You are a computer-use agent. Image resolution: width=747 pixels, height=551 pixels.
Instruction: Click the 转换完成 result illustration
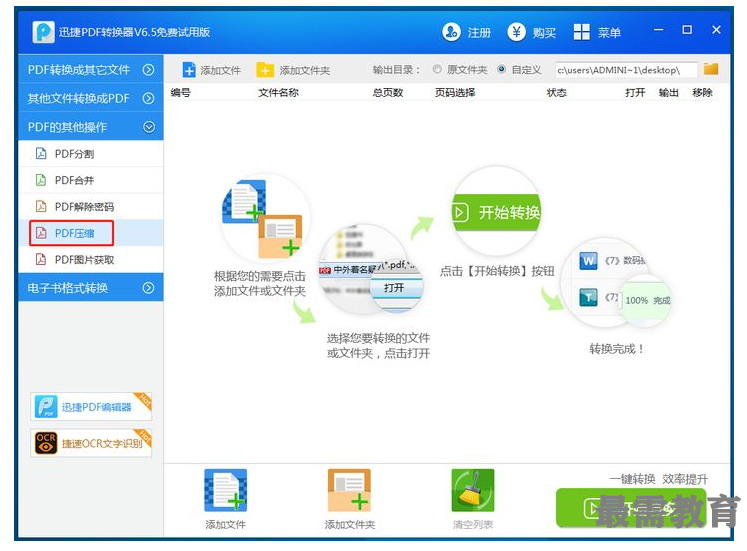click(616, 282)
